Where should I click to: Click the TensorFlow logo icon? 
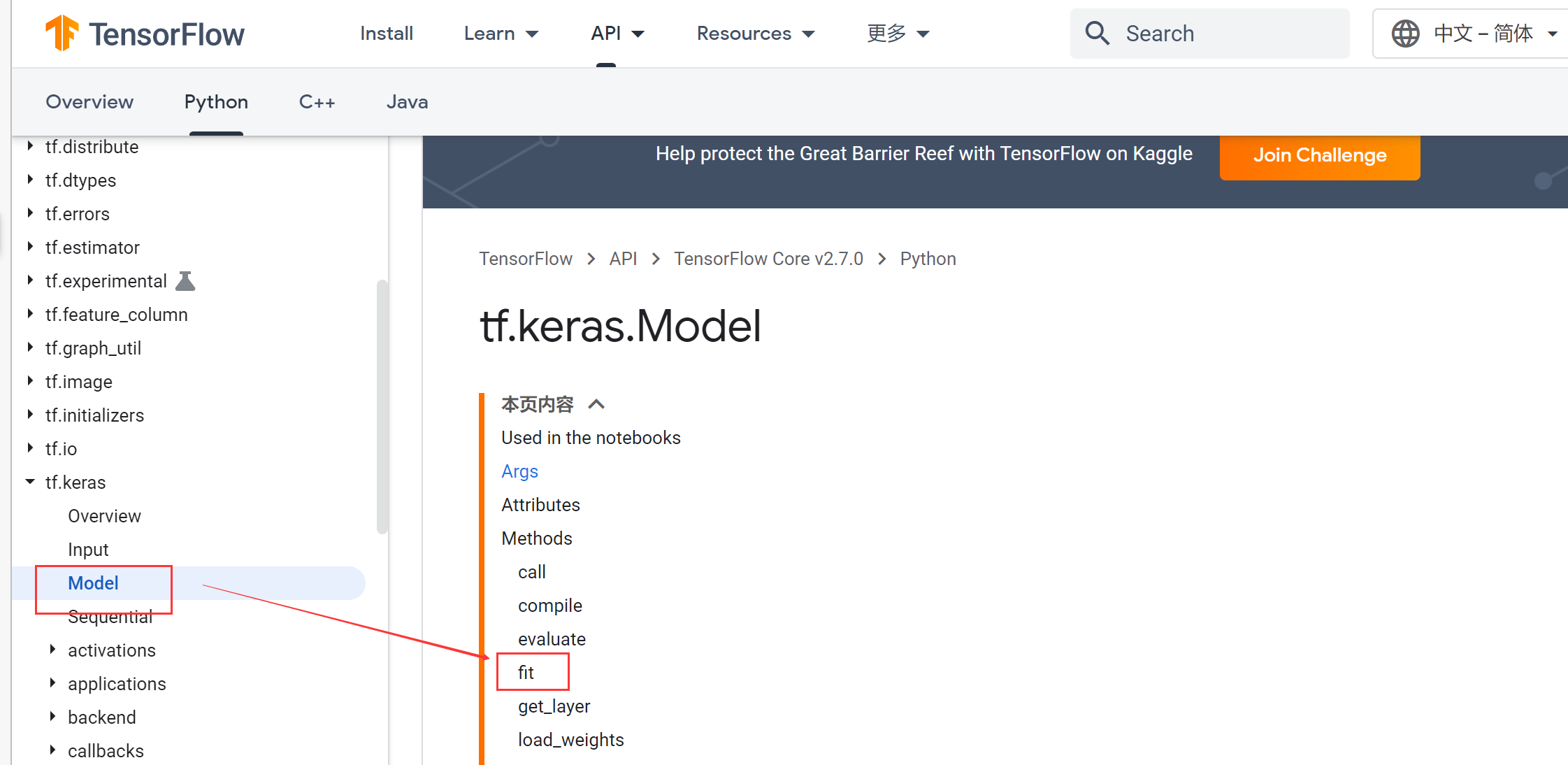(x=62, y=33)
